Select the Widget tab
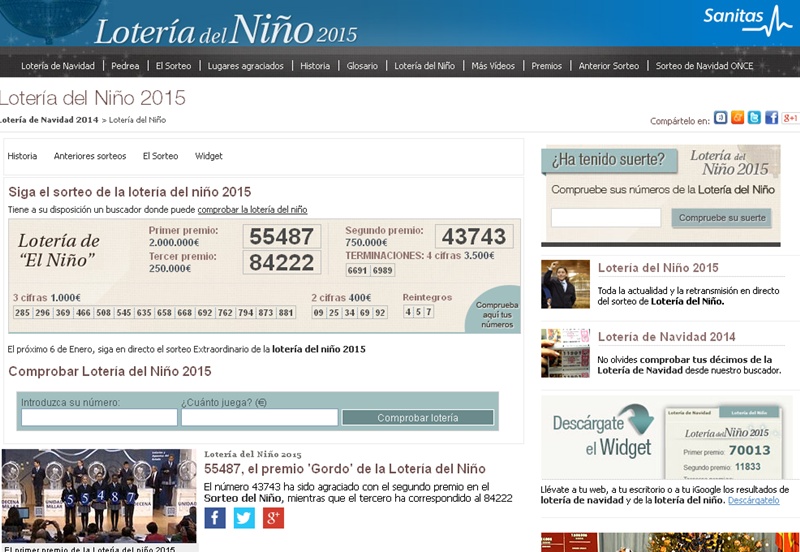Screen dimensions: 800x552 pos(209,157)
